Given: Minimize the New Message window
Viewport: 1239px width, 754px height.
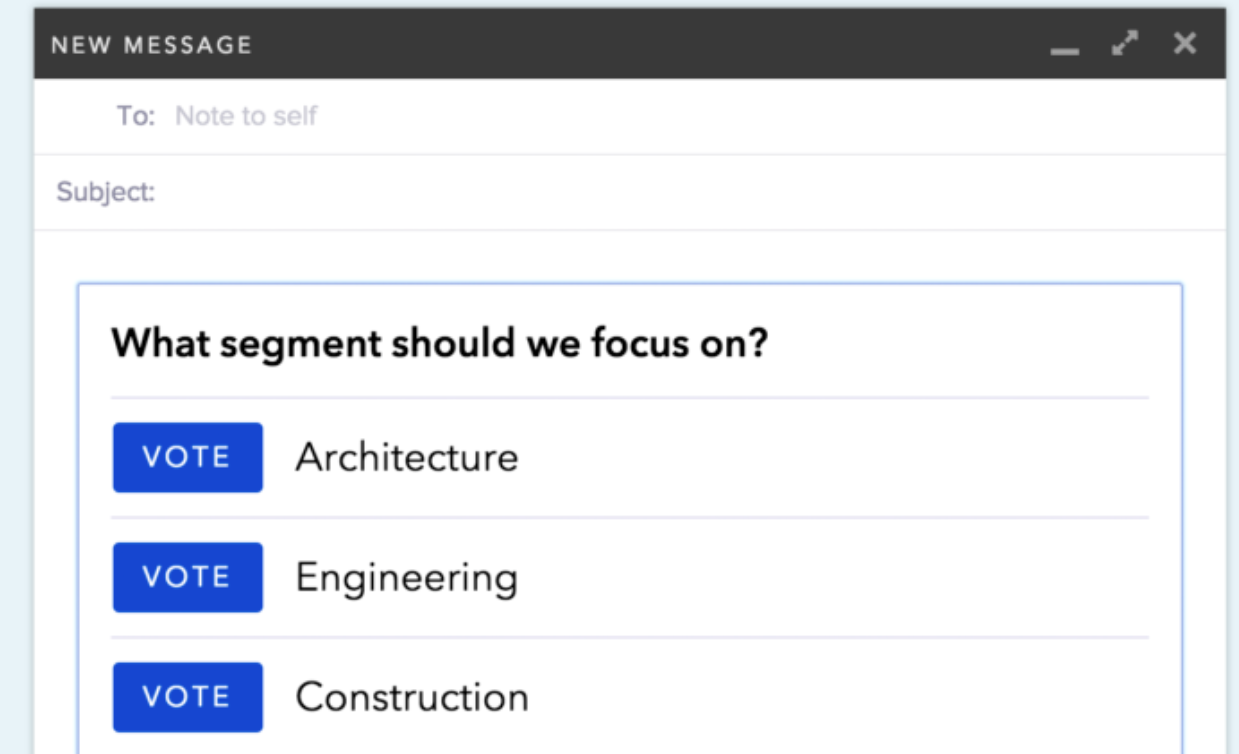Looking at the screenshot, I should (1065, 45).
